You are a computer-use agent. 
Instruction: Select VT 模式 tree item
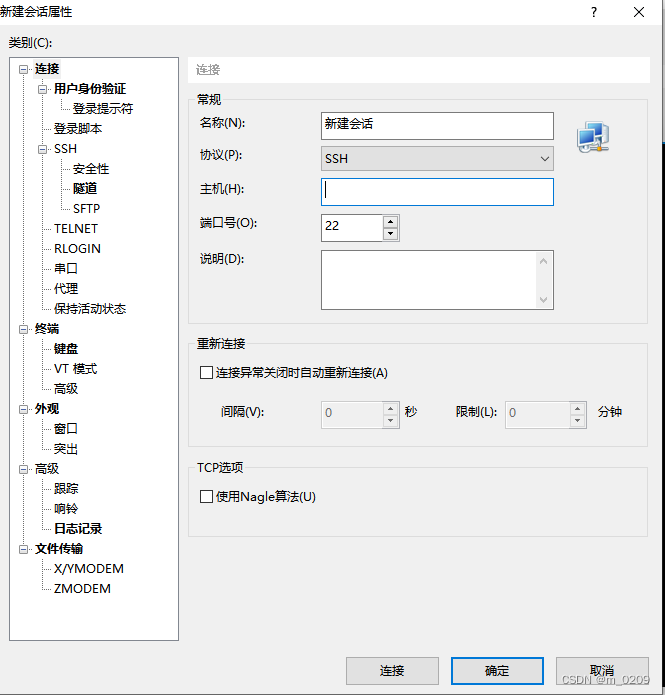pyautogui.click(x=75, y=368)
